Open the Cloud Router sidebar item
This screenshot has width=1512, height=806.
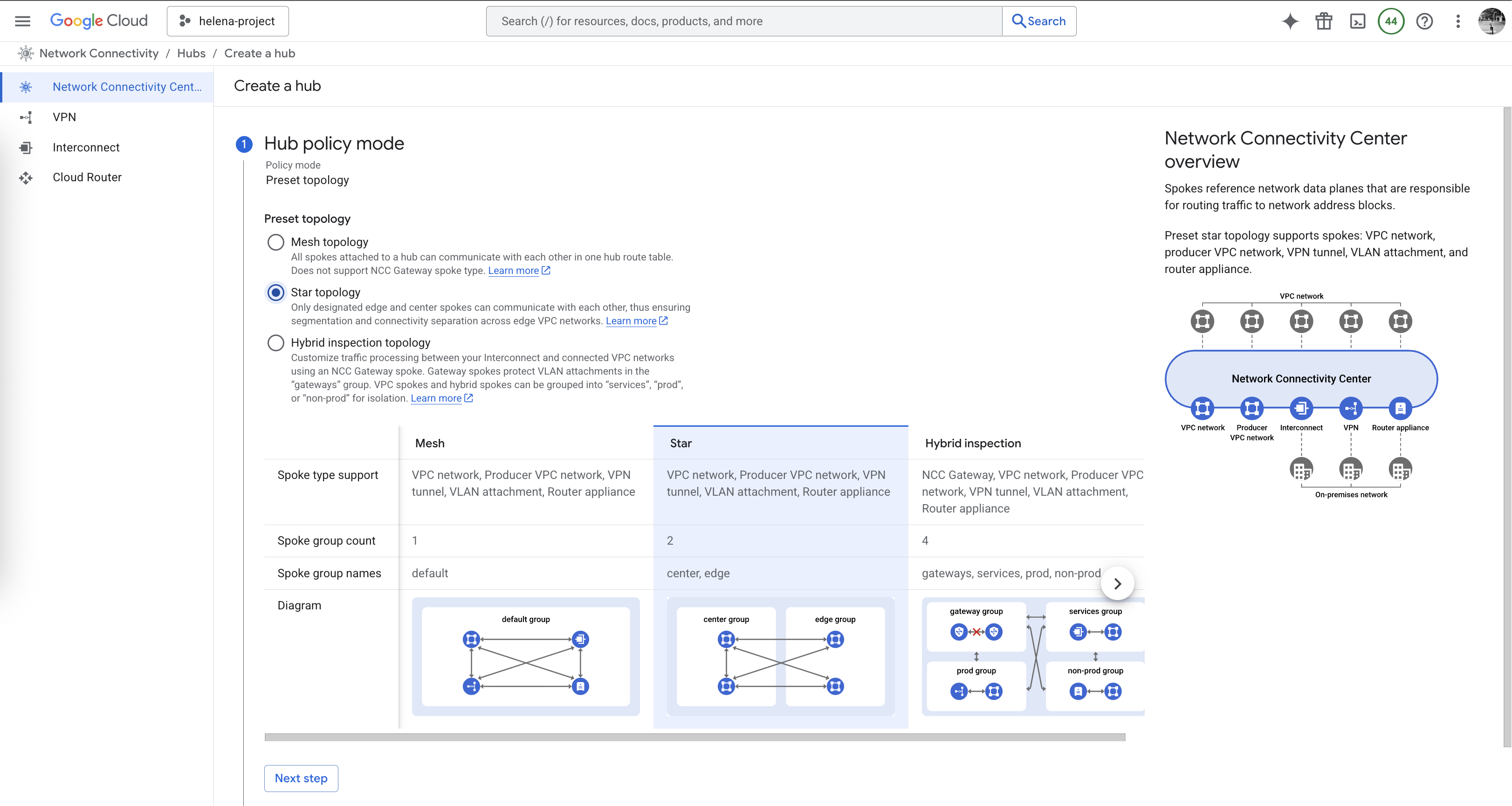[87, 177]
